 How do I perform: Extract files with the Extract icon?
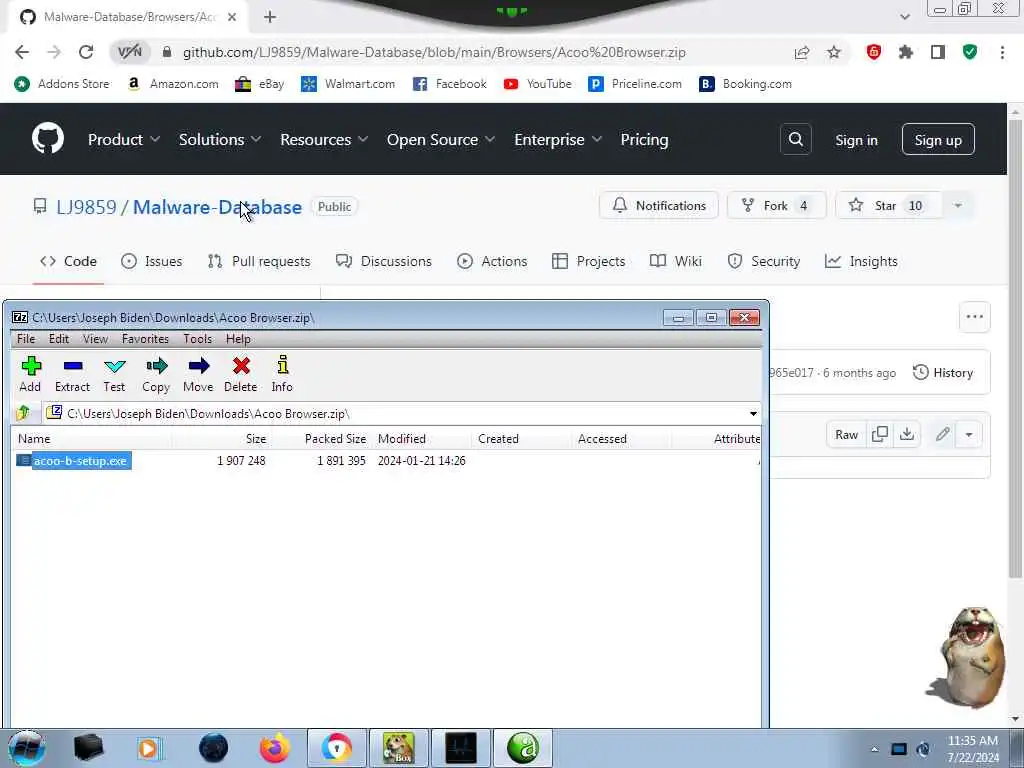(72, 374)
